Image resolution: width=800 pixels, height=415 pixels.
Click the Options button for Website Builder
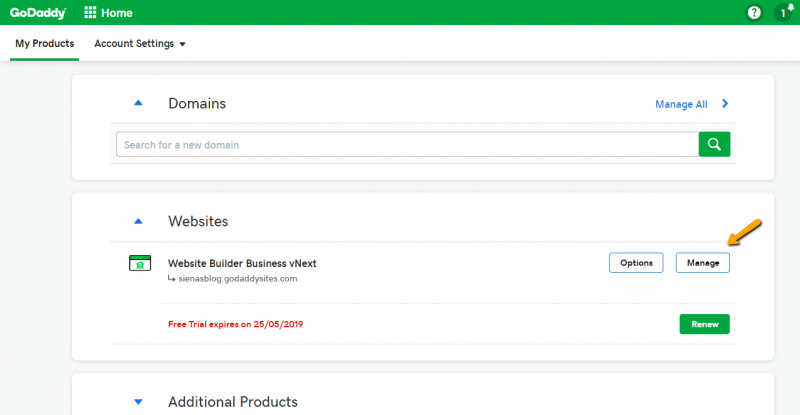(636, 263)
